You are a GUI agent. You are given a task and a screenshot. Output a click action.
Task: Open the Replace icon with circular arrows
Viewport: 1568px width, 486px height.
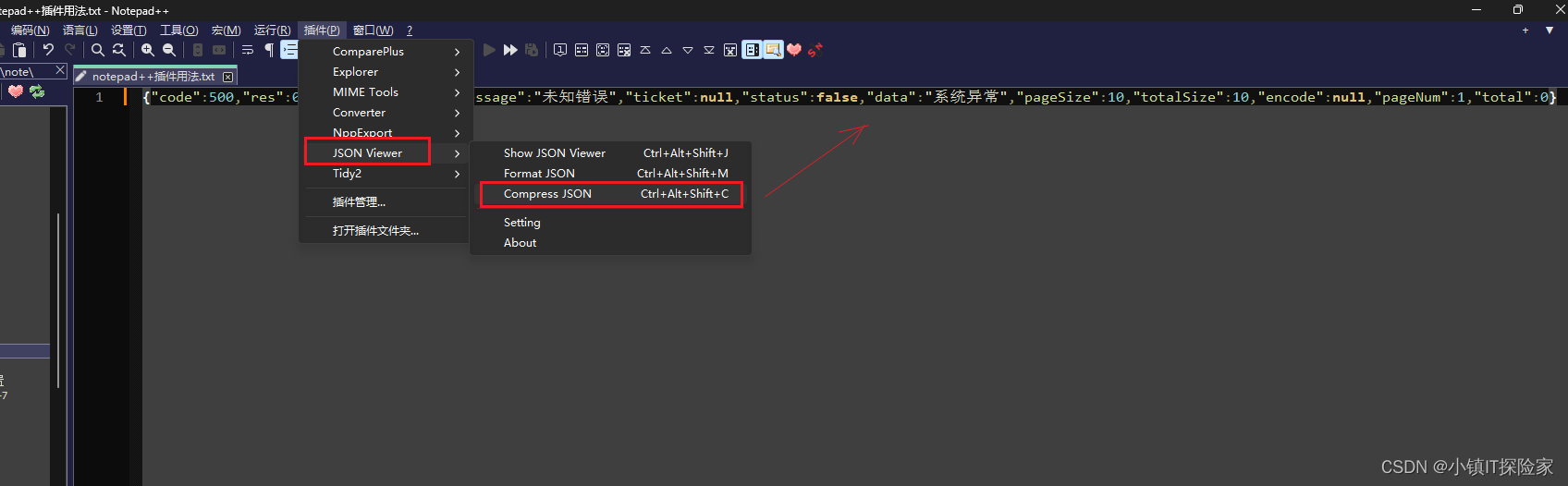[x=119, y=50]
